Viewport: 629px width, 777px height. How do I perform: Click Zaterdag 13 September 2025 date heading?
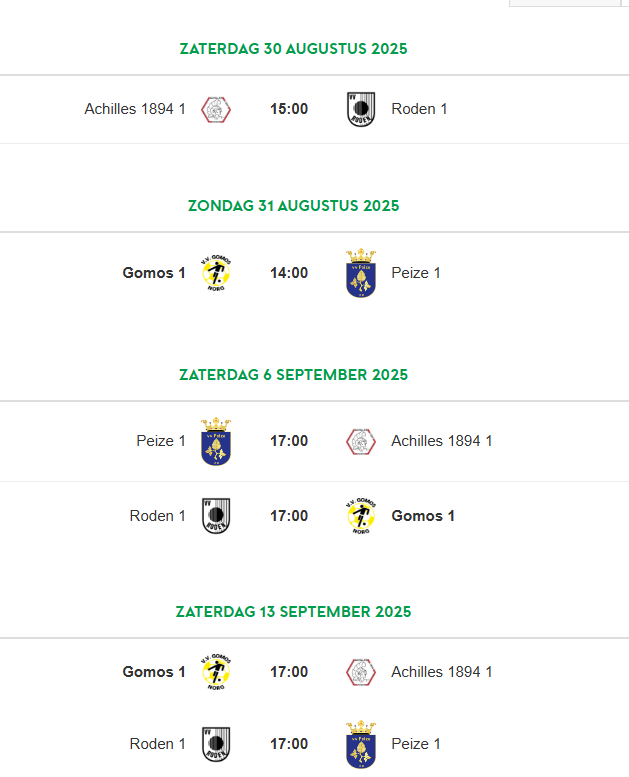pos(293,612)
